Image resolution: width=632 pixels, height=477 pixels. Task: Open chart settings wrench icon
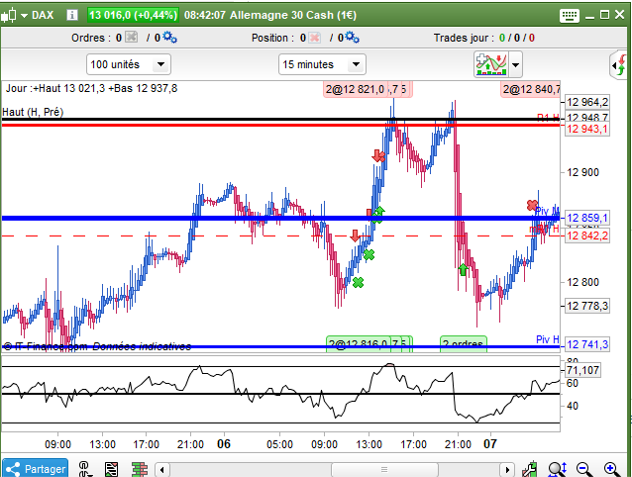click(529, 469)
